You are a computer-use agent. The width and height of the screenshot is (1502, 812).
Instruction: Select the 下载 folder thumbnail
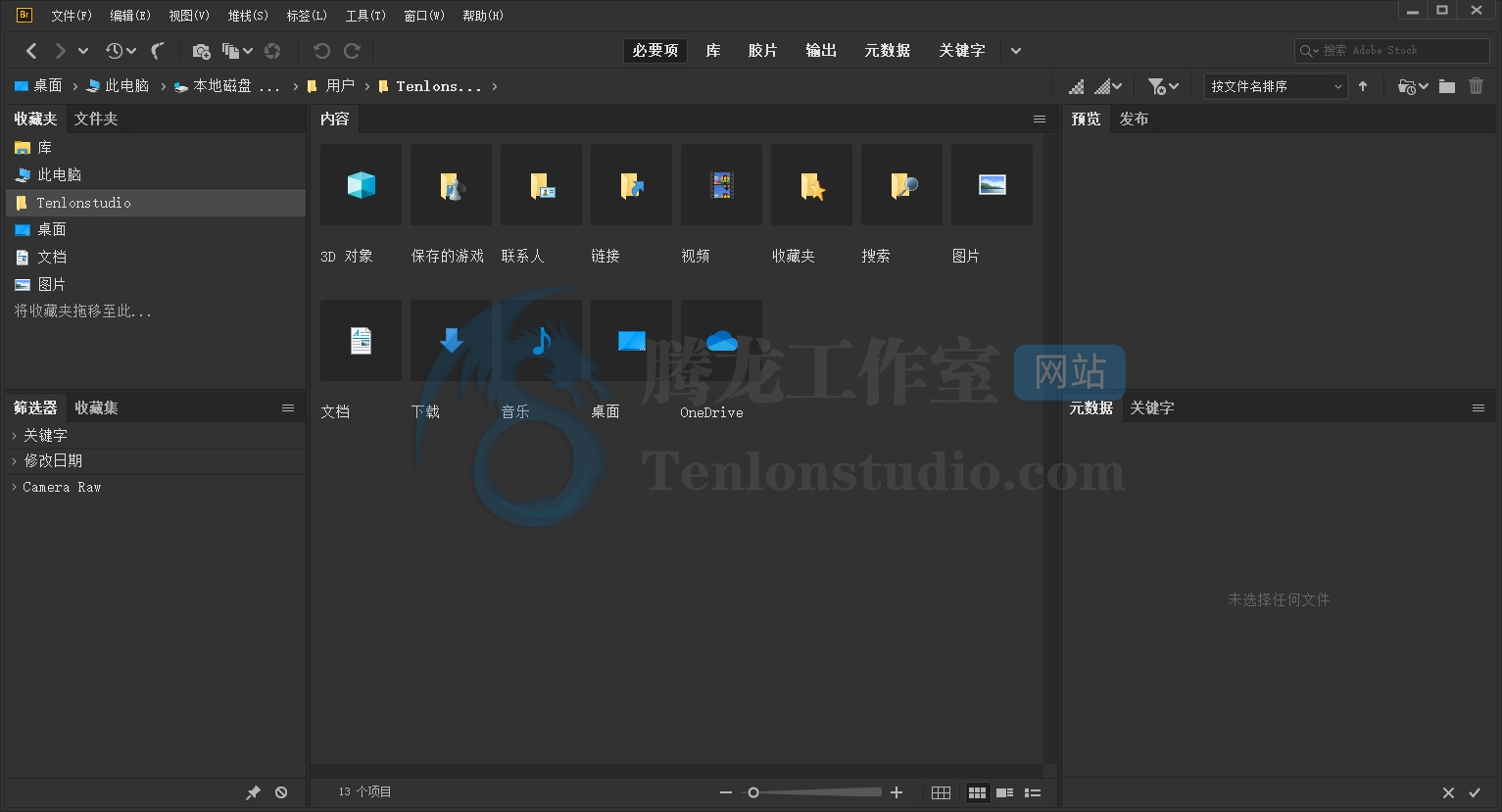coord(451,341)
